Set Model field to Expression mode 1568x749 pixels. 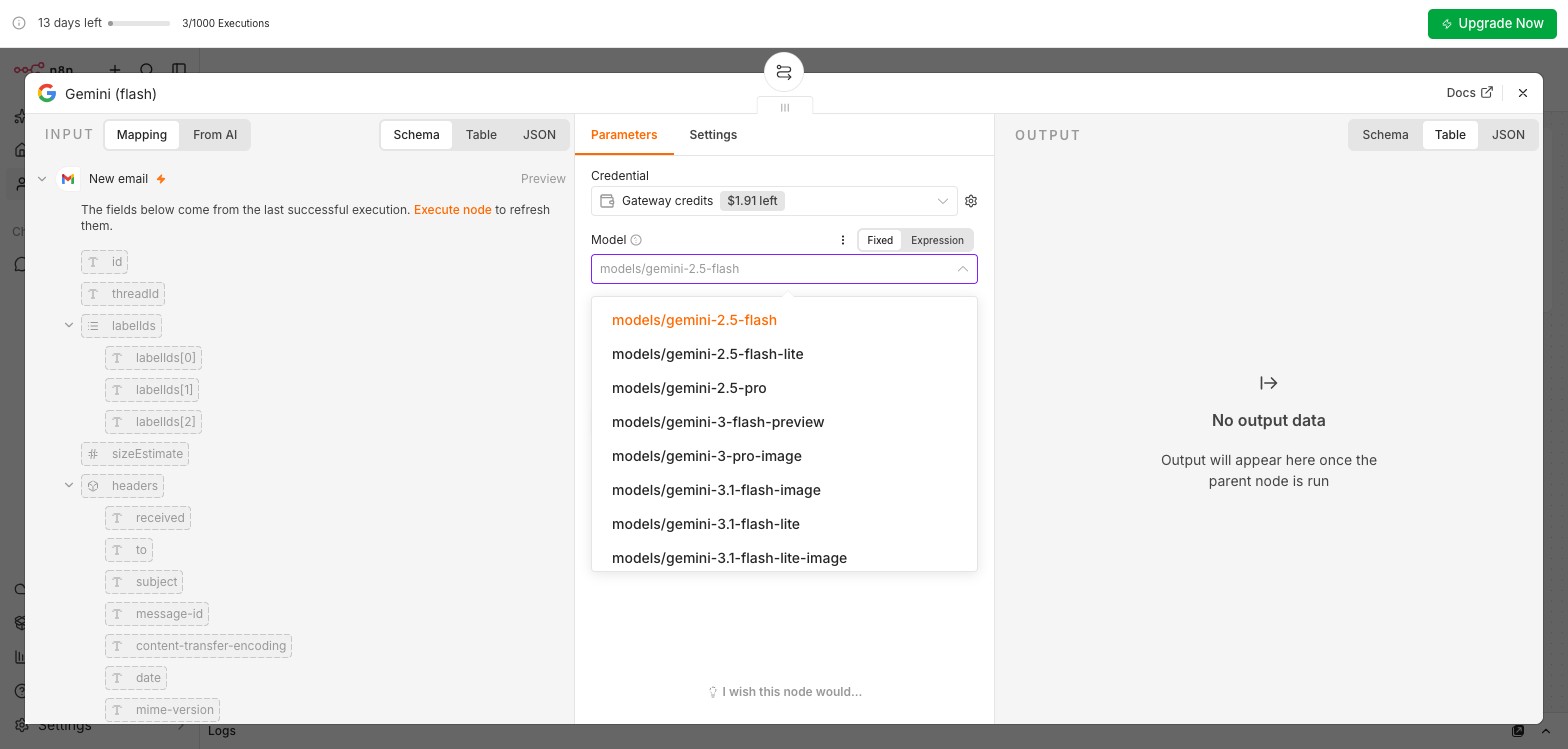click(x=937, y=240)
